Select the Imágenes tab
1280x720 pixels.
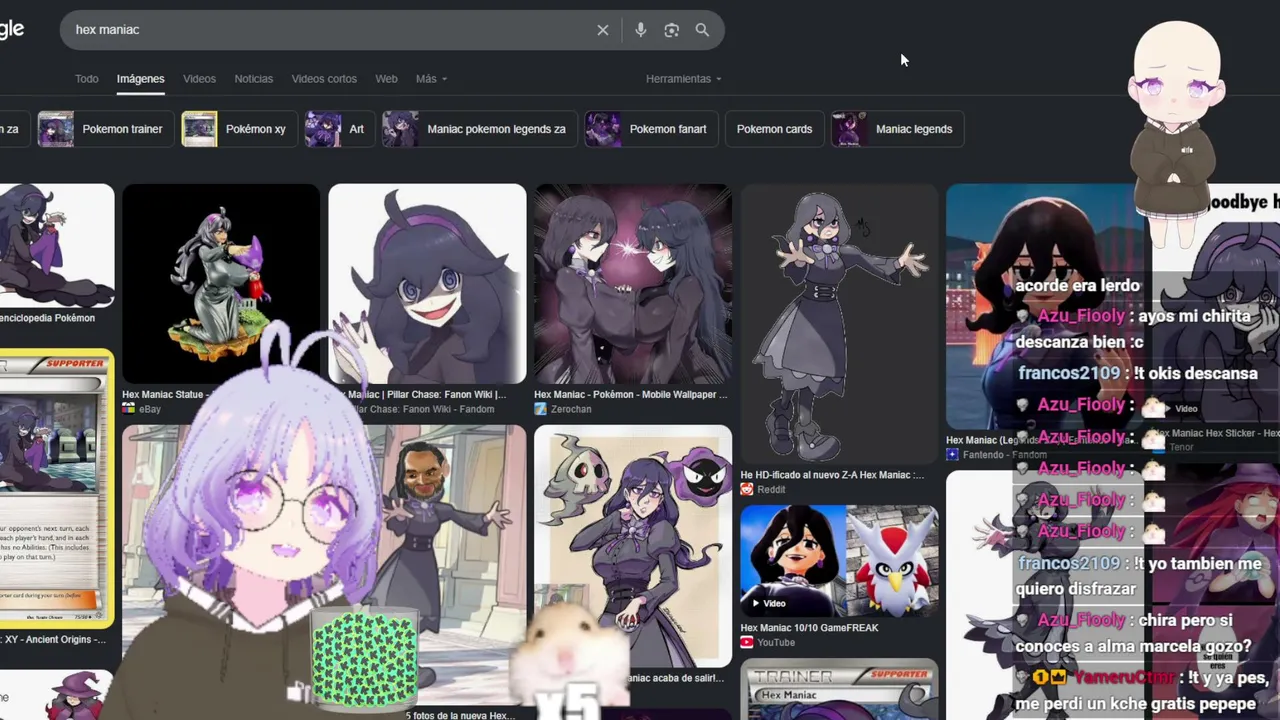140,79
